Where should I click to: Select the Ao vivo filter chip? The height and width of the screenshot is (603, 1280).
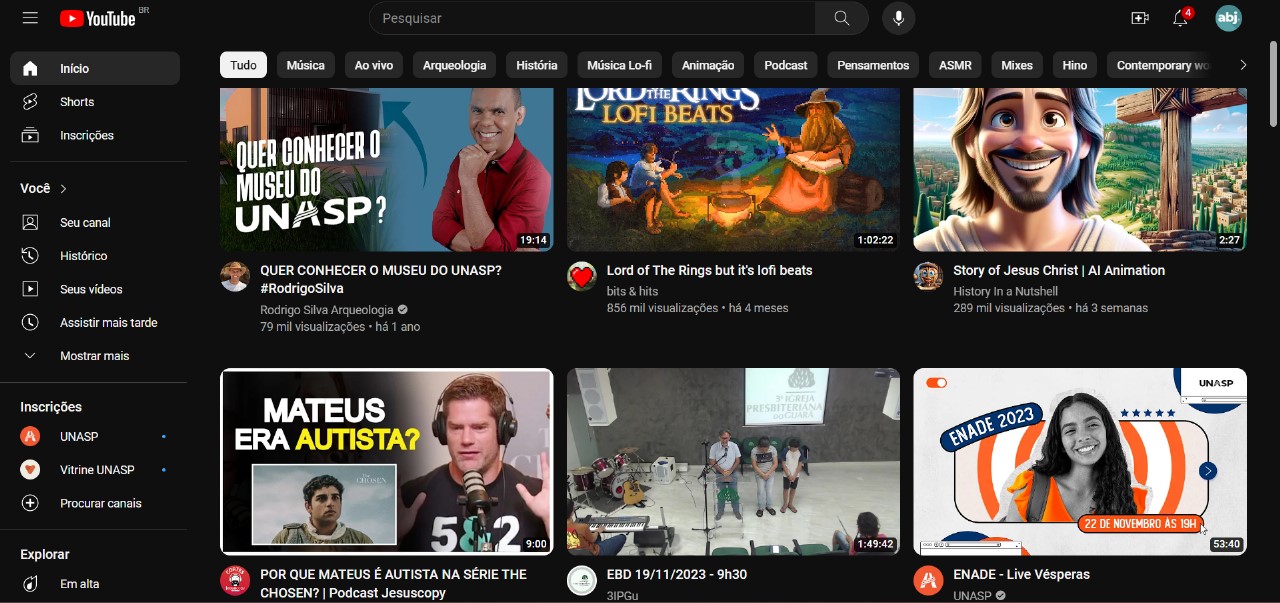[374, 65]
